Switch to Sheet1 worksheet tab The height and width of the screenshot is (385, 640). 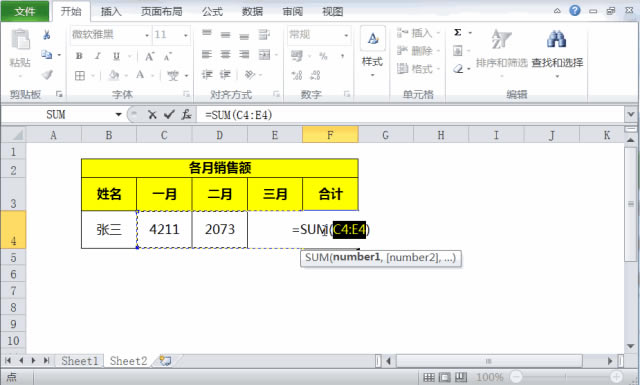(80, 361)
